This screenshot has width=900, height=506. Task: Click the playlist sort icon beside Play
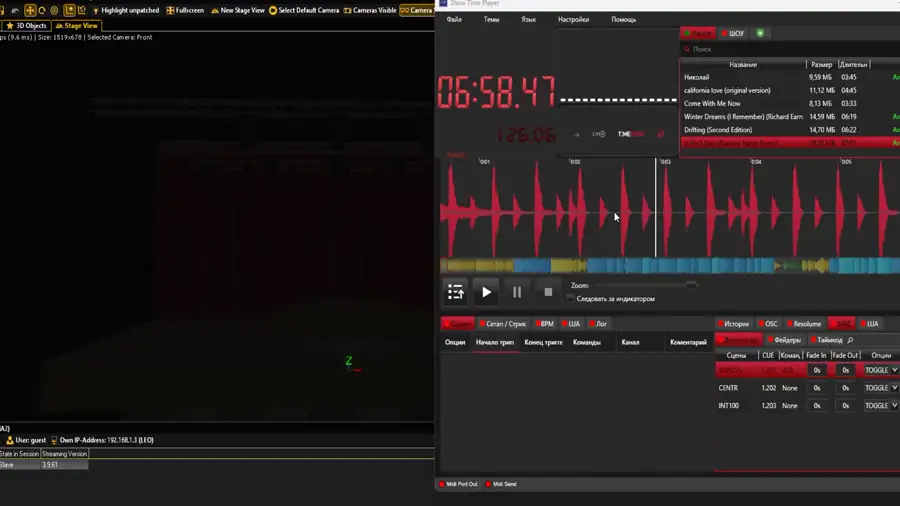[x=455, y=292]
